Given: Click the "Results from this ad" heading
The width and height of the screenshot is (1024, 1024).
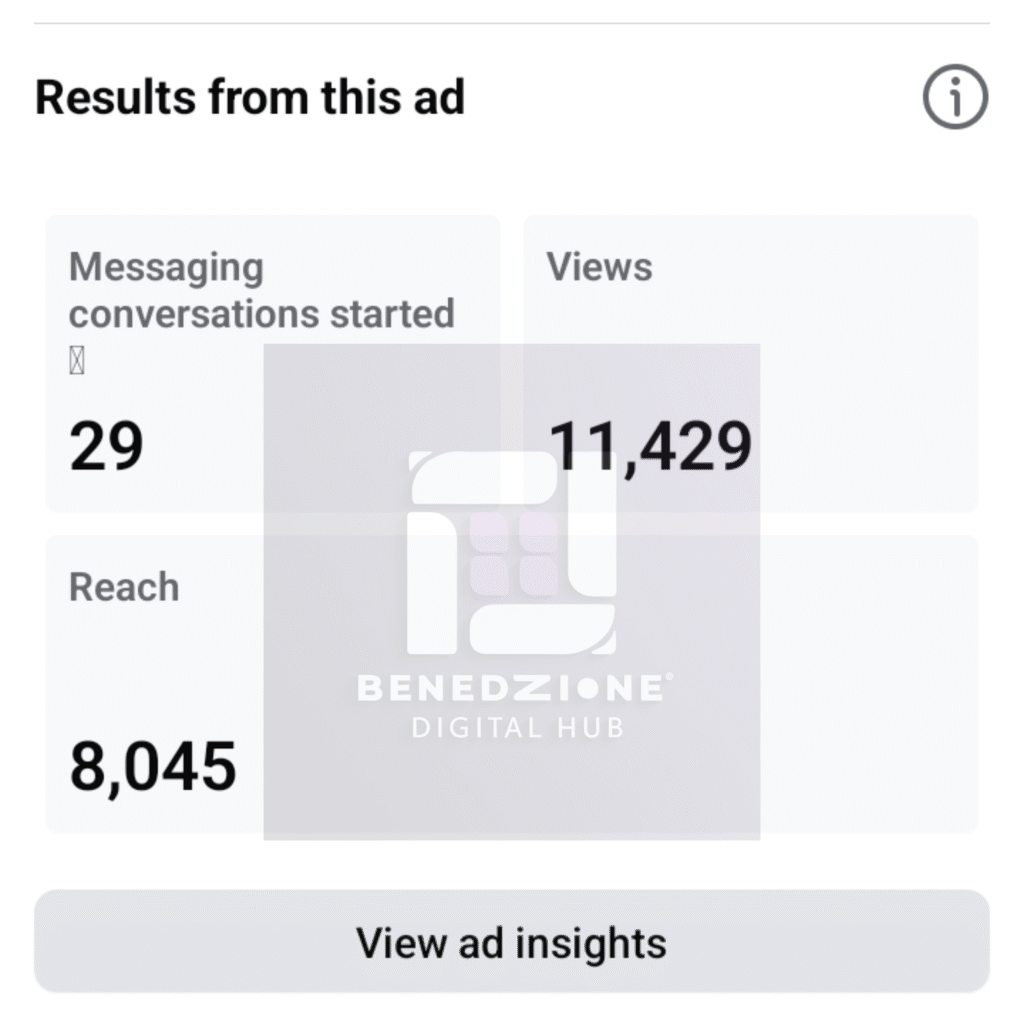Looking at the screenshot, I should 250,98.
